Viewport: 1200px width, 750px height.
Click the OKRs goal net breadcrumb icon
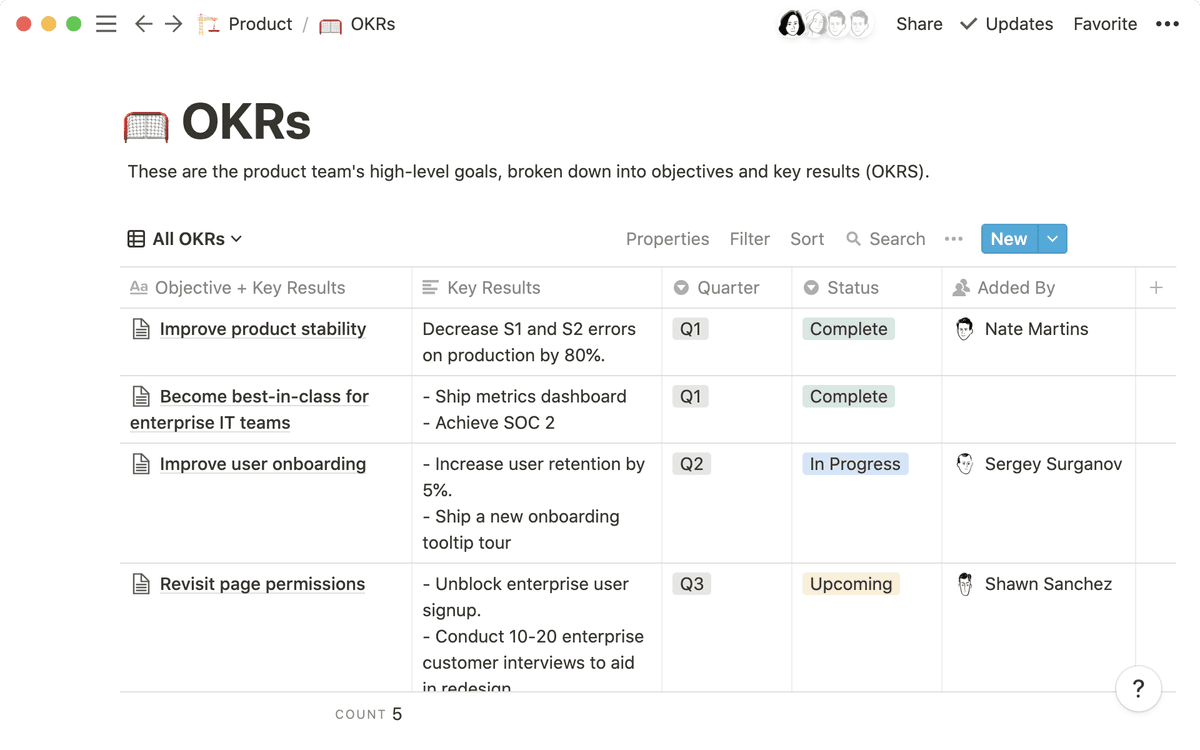(x=330, y=25)
